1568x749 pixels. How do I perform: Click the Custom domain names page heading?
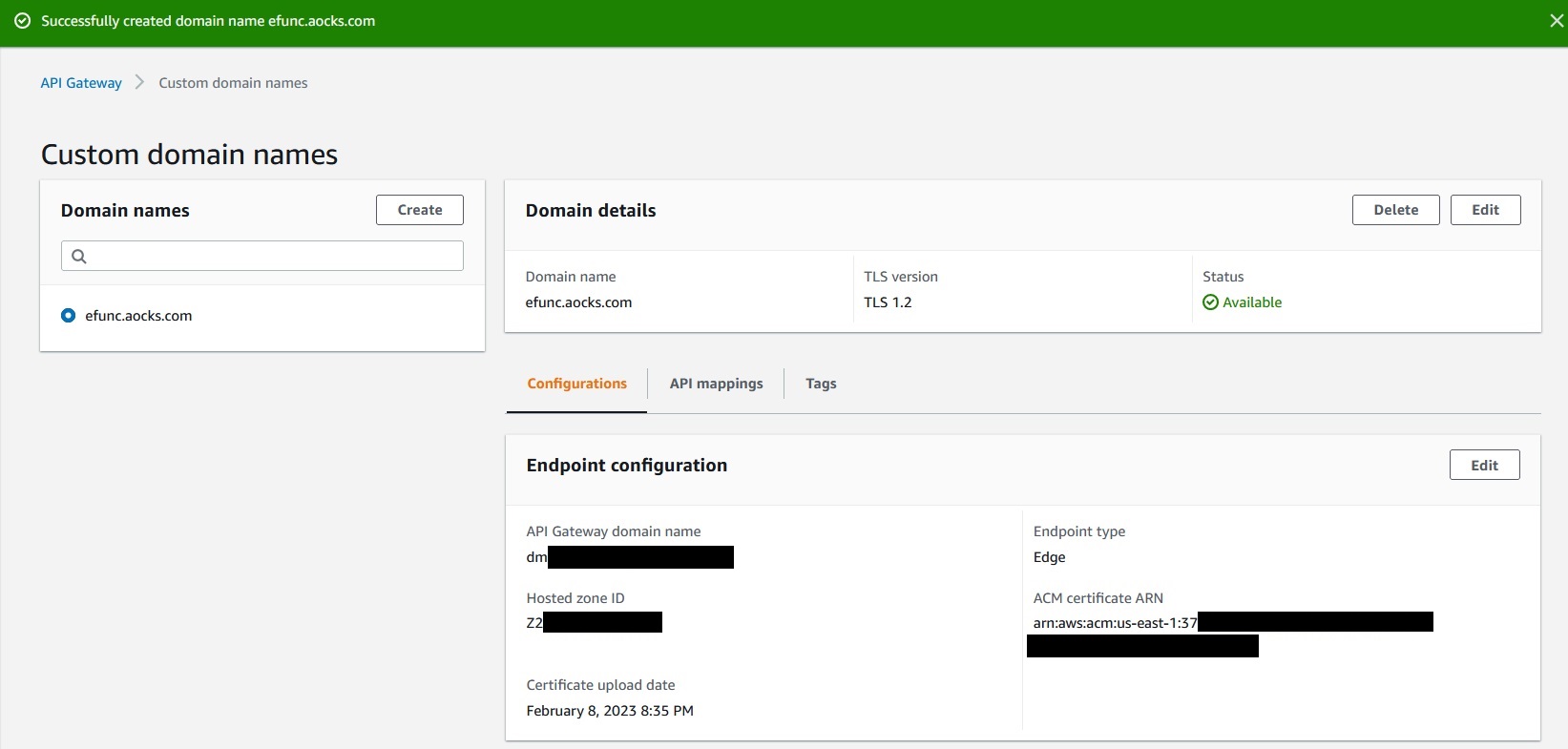[189, 155]
